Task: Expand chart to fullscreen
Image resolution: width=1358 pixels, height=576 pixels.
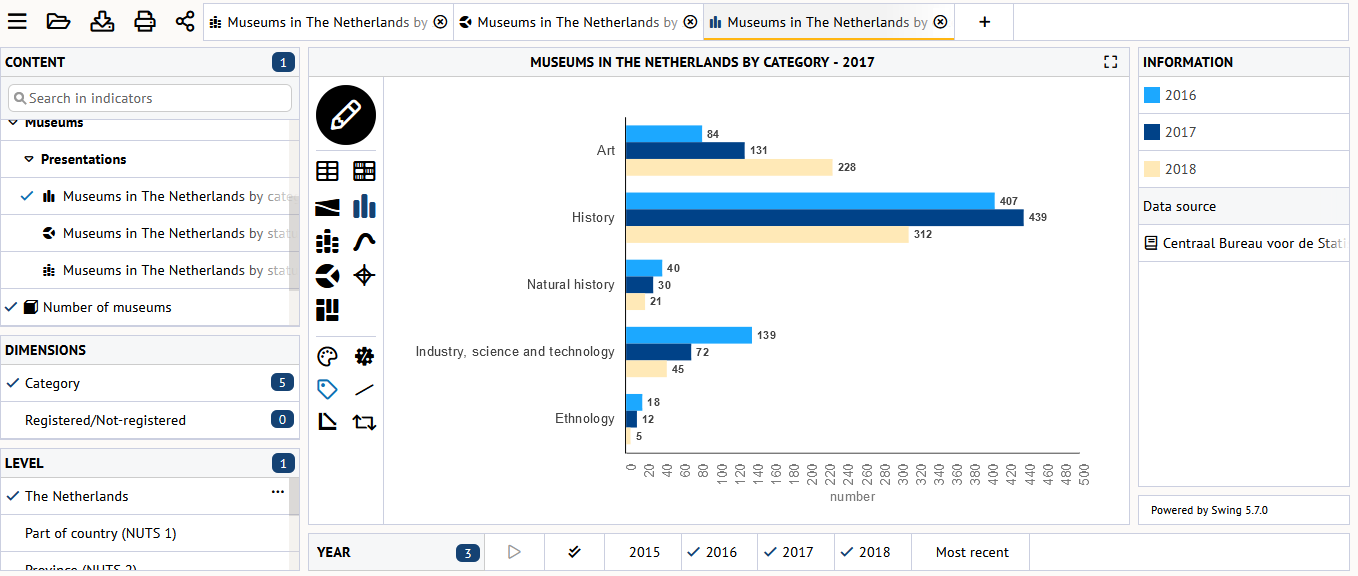Action: (x=1110, y=62)
